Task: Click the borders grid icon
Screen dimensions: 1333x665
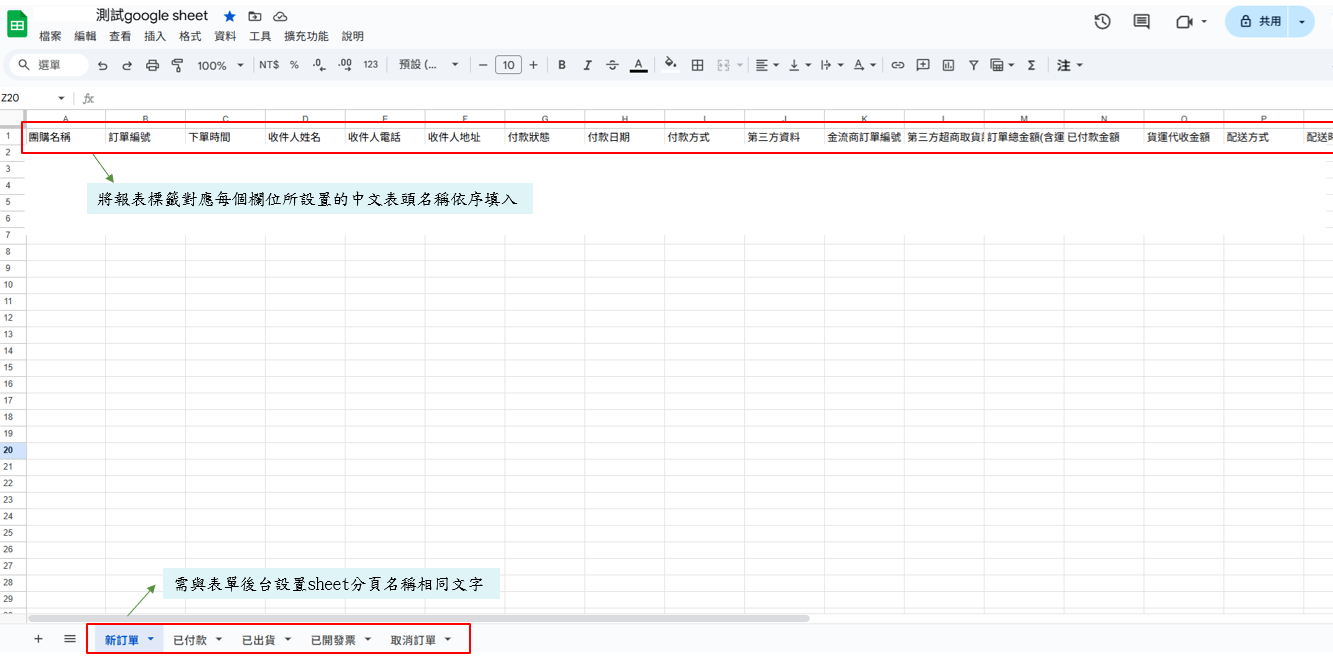Action: (x=697, y=65)
